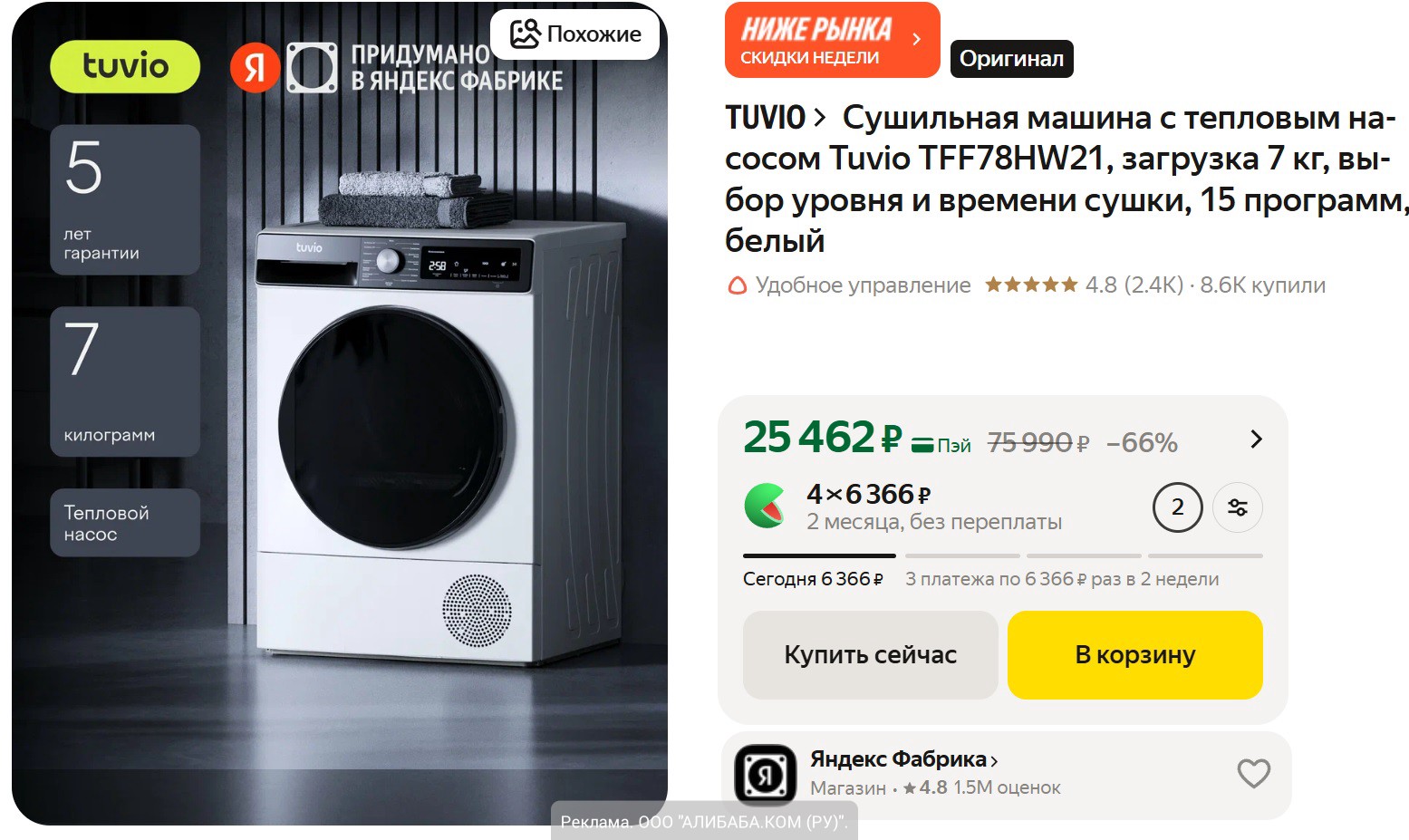Open Ниже рынка weekly discounts banner

point(832,40)
